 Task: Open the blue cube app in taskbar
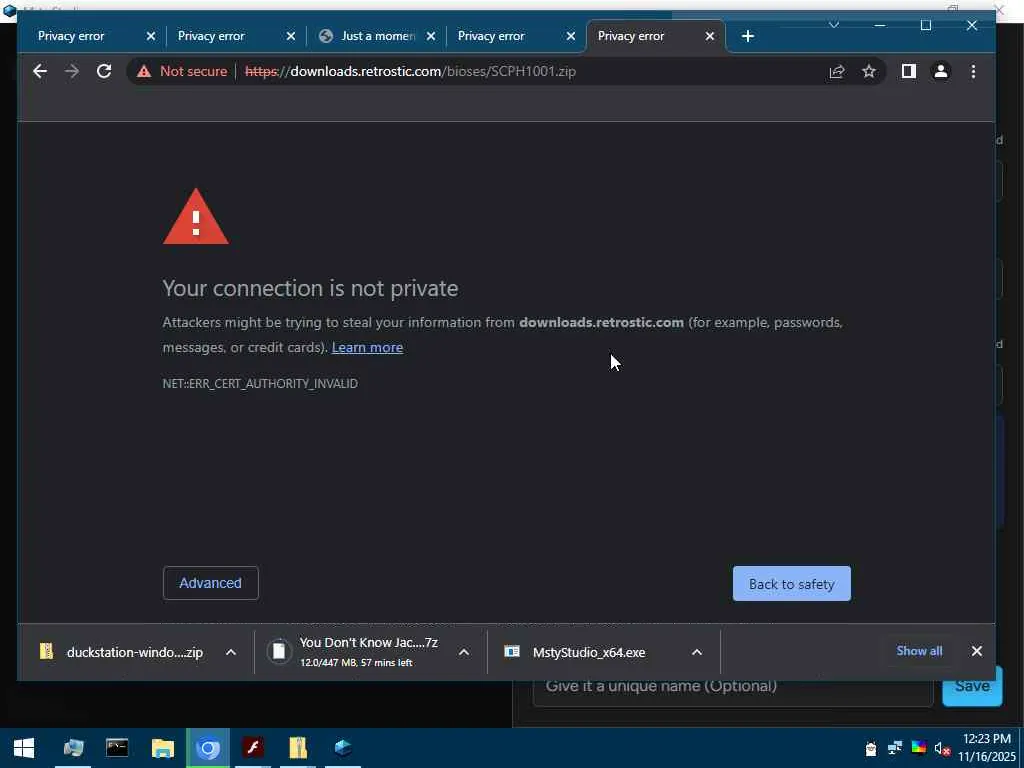click(343, 748)
